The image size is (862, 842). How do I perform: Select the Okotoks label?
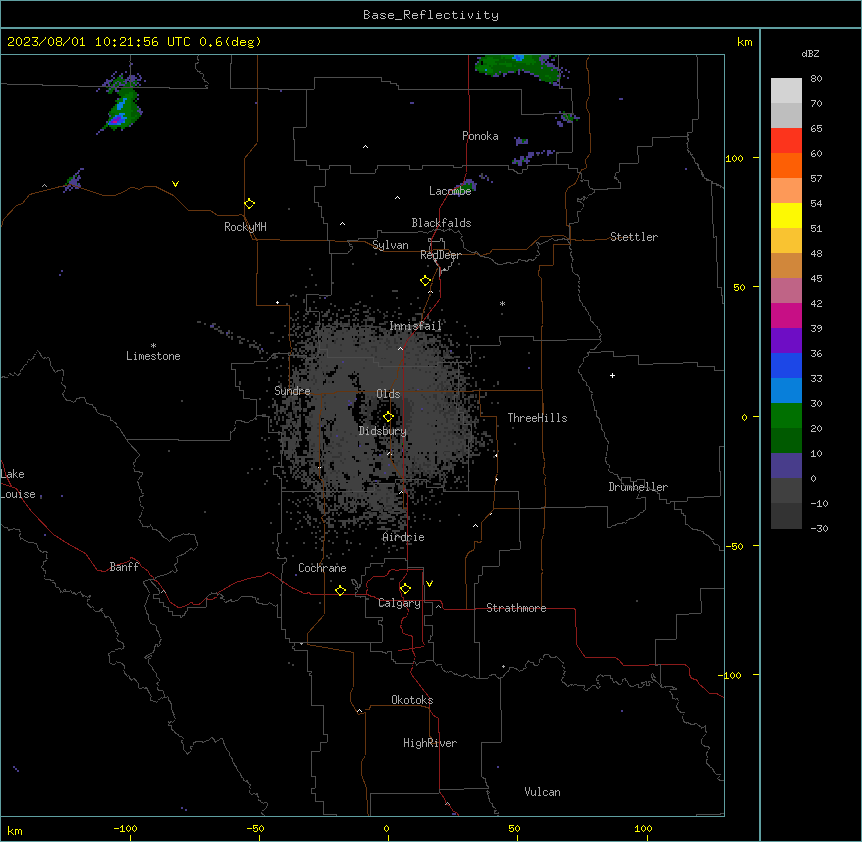click(x=412, y=700)
